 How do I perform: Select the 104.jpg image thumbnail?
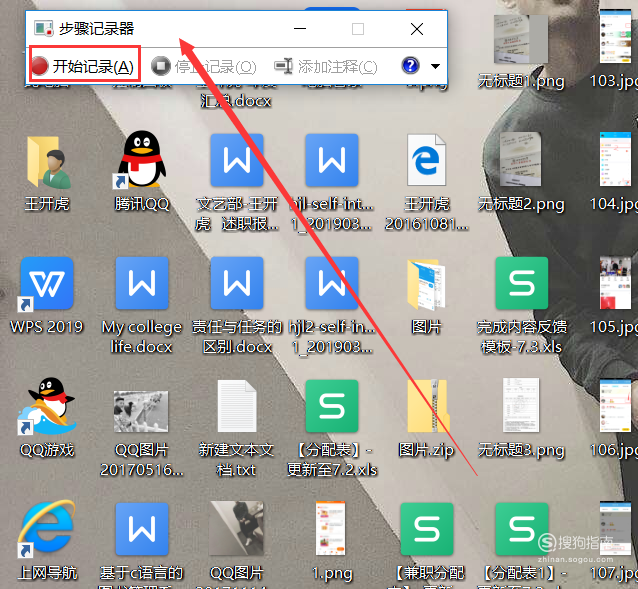(615, 159)
